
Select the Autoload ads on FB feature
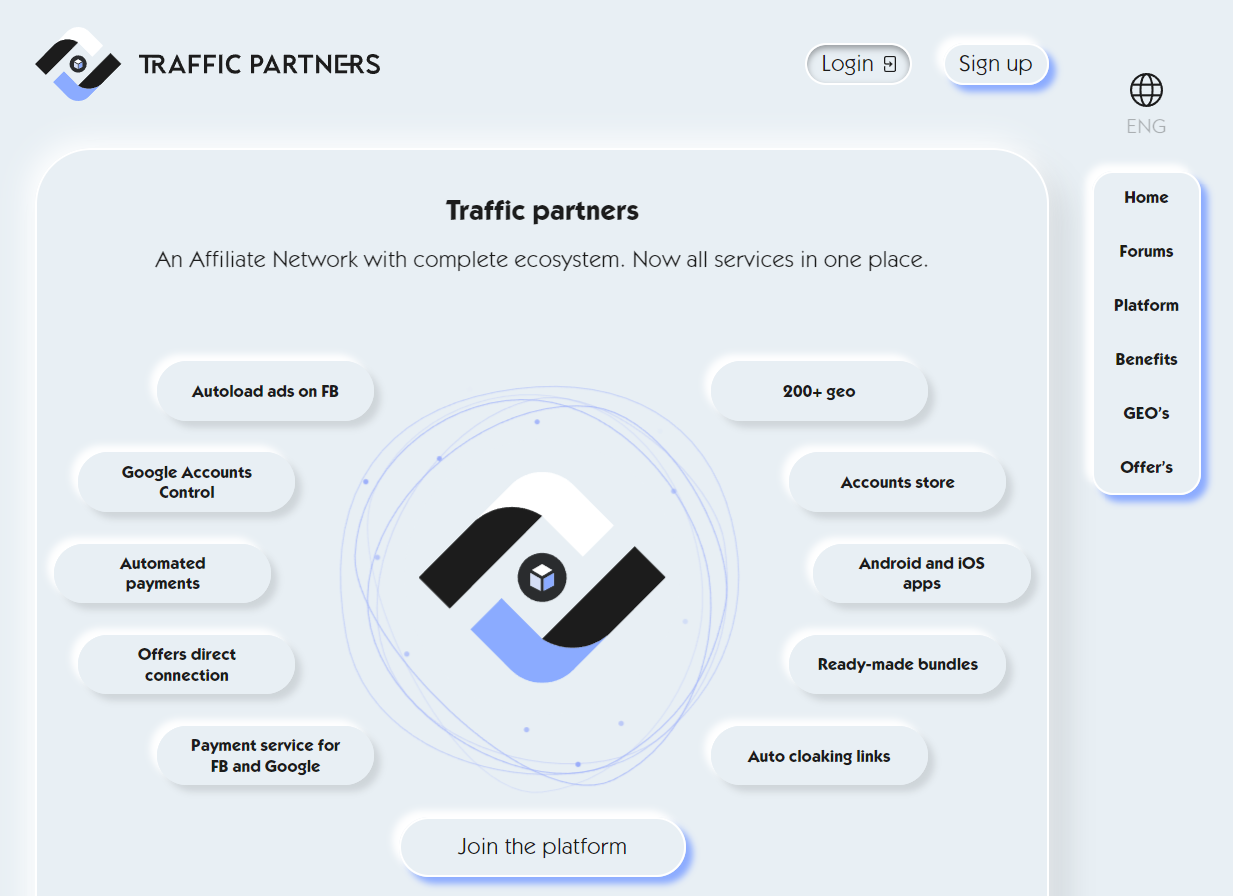pyautogui.click(x=264, y=391)
